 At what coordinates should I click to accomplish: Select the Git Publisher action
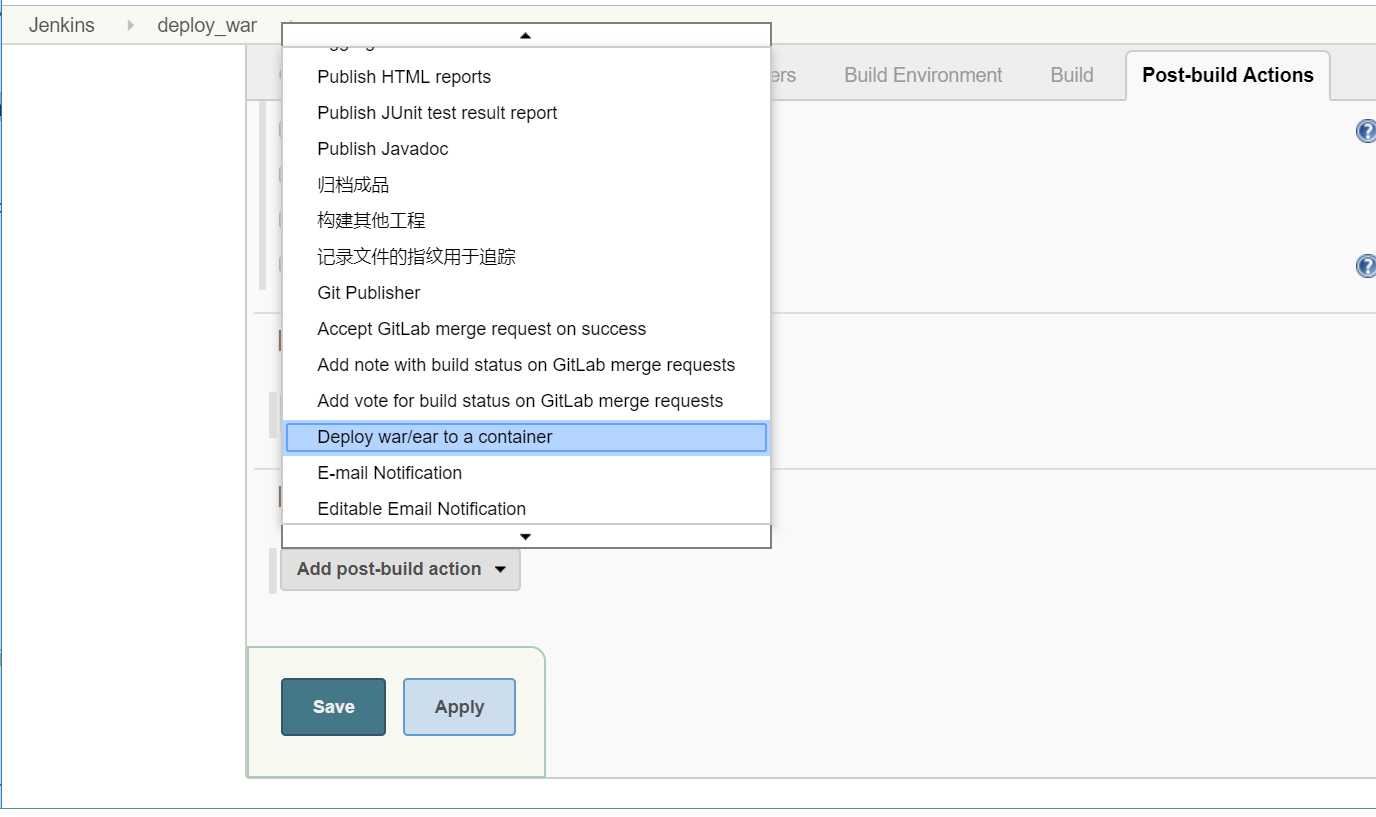tap(526, 293)
